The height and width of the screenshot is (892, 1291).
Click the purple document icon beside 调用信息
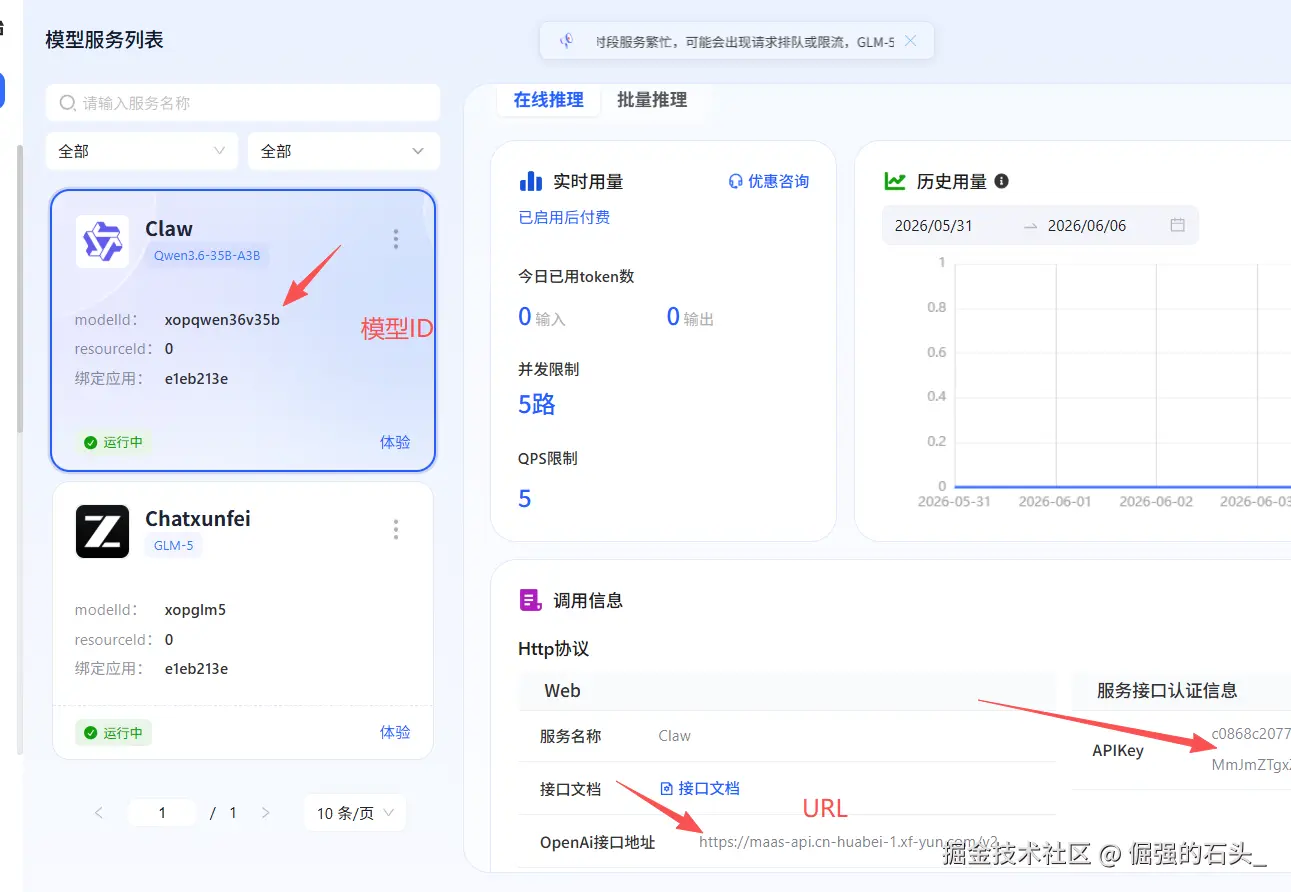click(530, 600)
